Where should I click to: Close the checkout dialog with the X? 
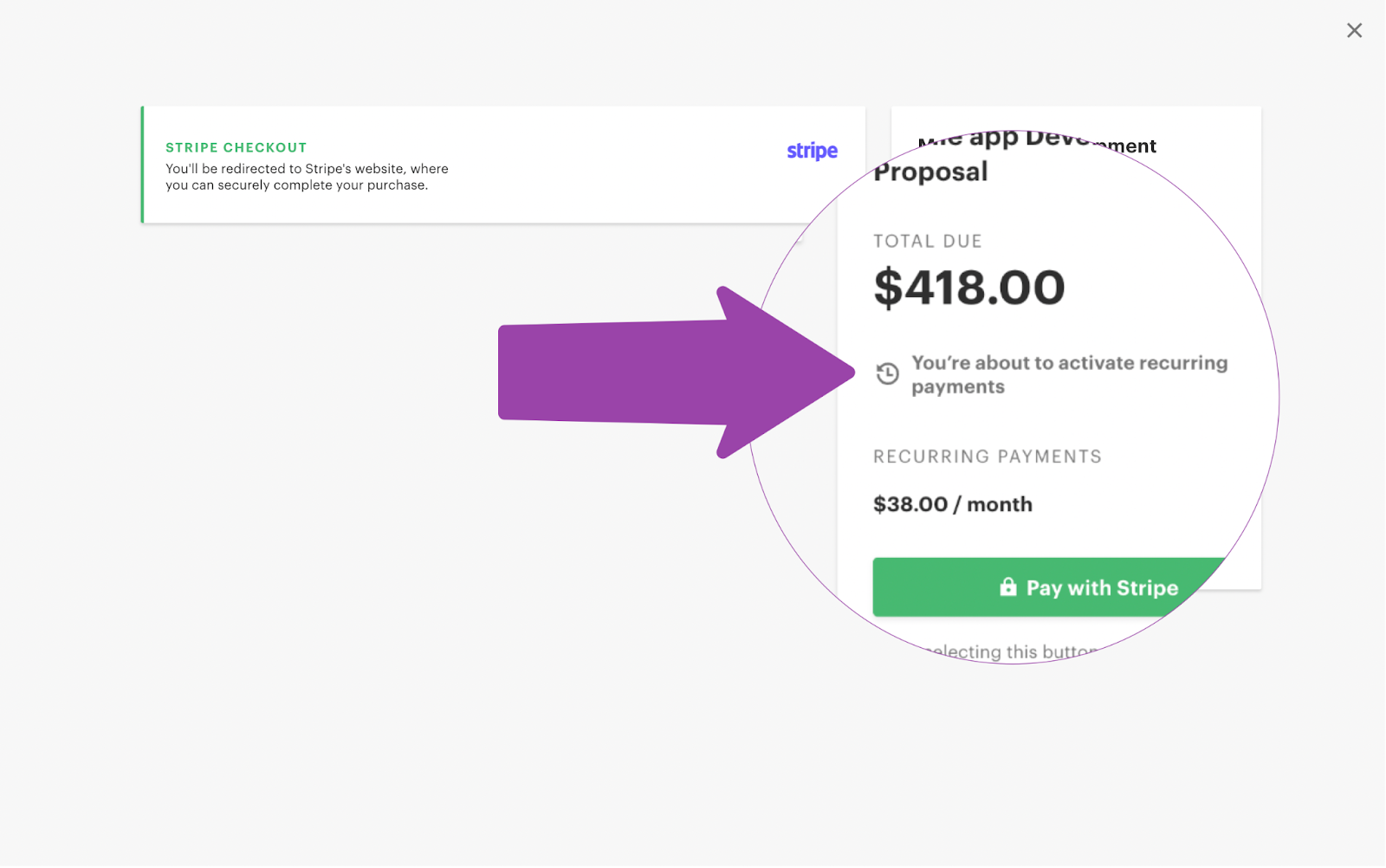click(1354, 30)
